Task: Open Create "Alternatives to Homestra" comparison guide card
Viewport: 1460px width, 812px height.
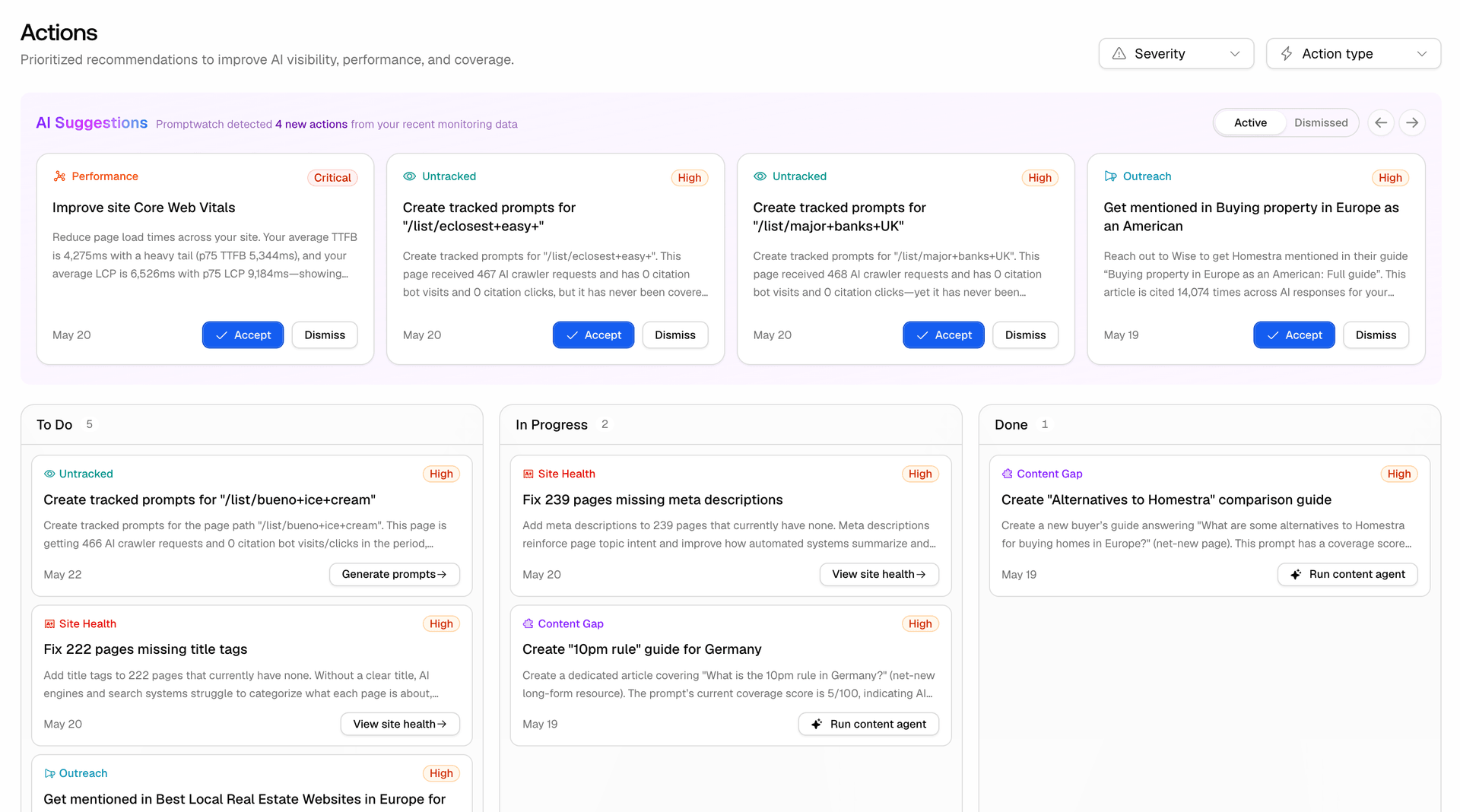Action: point(1210,525)
